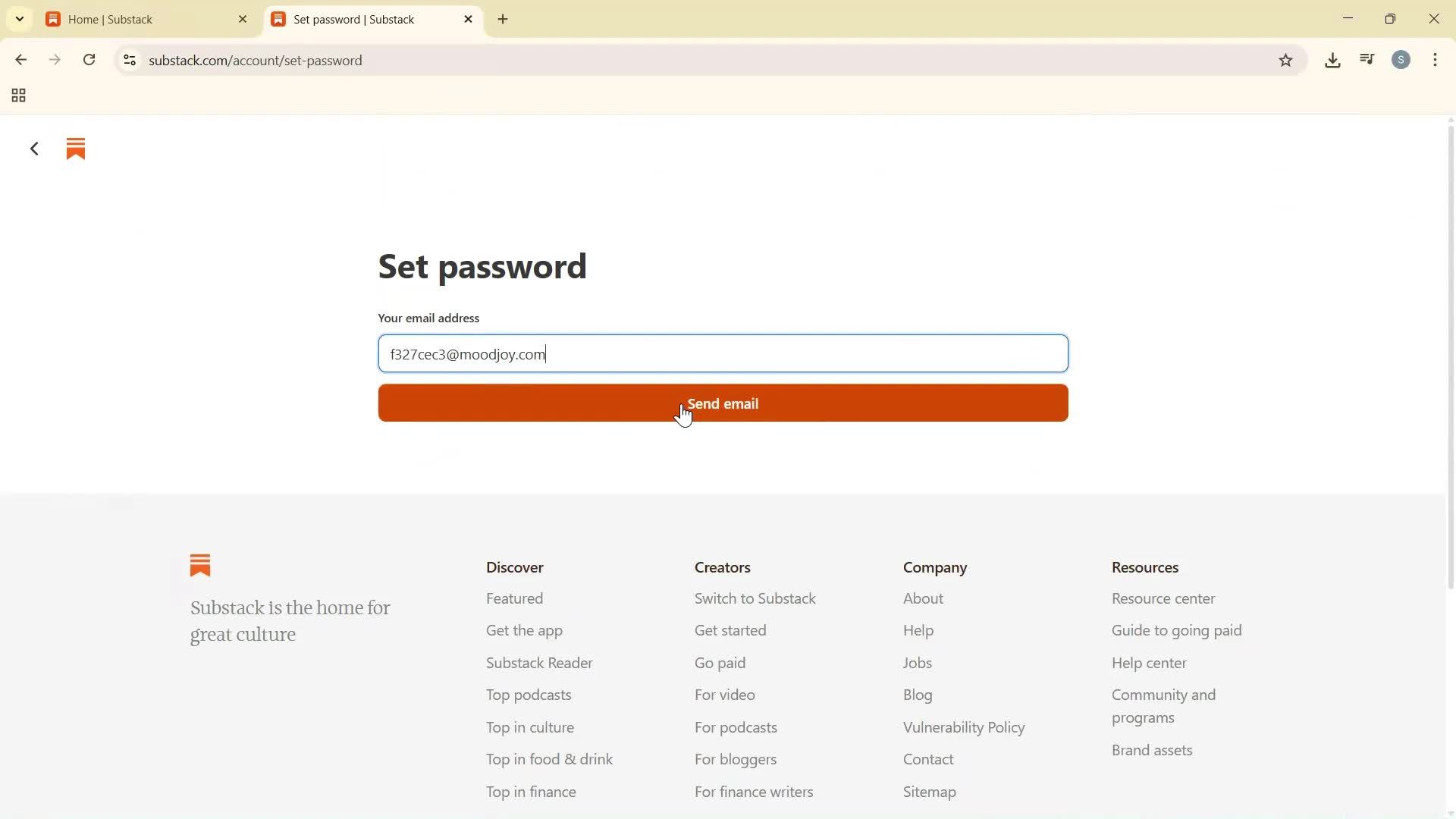Open the Help center link
The width and height of the screenshot is (1456, 819).
tap(1149, 663)
